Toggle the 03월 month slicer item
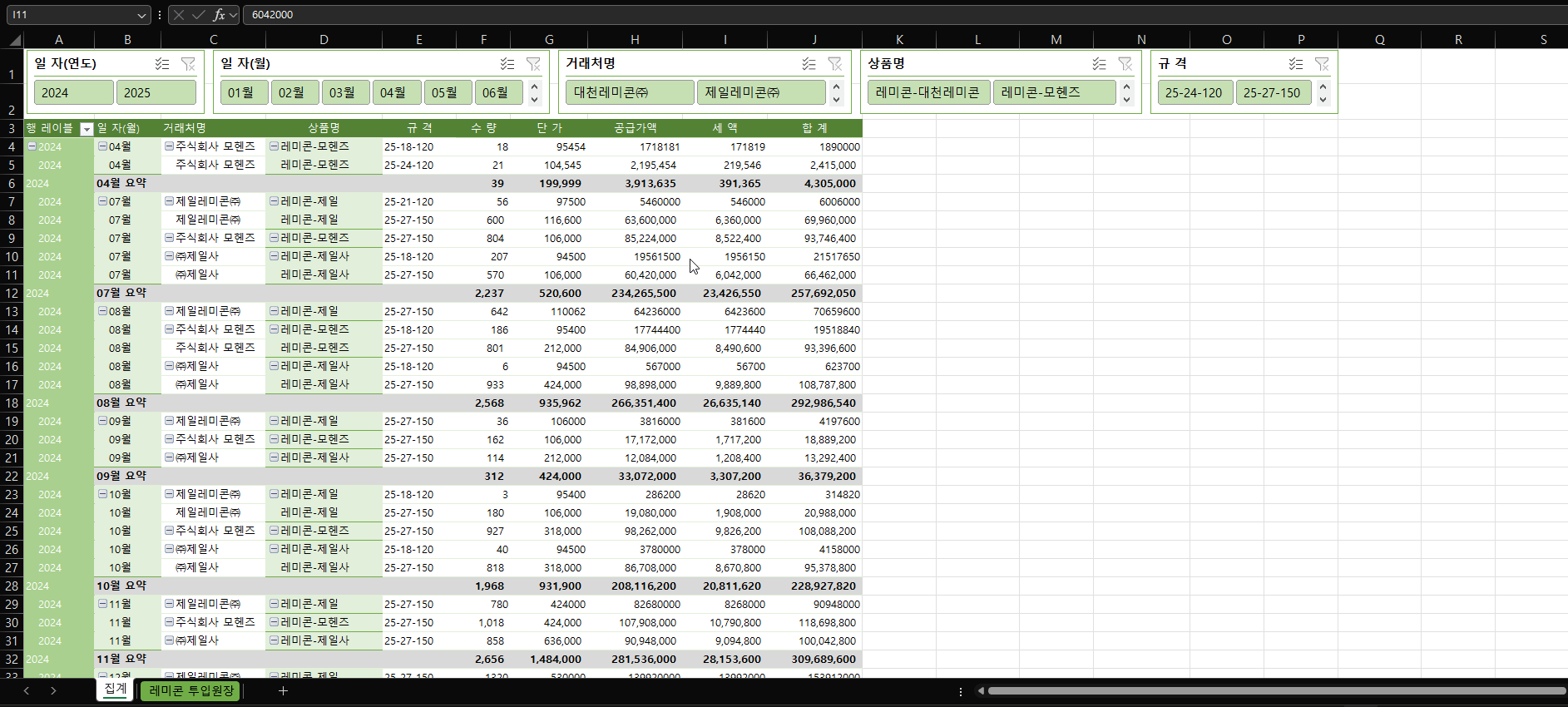Viewport: 1568px width, 707px height. click(344, 92)
